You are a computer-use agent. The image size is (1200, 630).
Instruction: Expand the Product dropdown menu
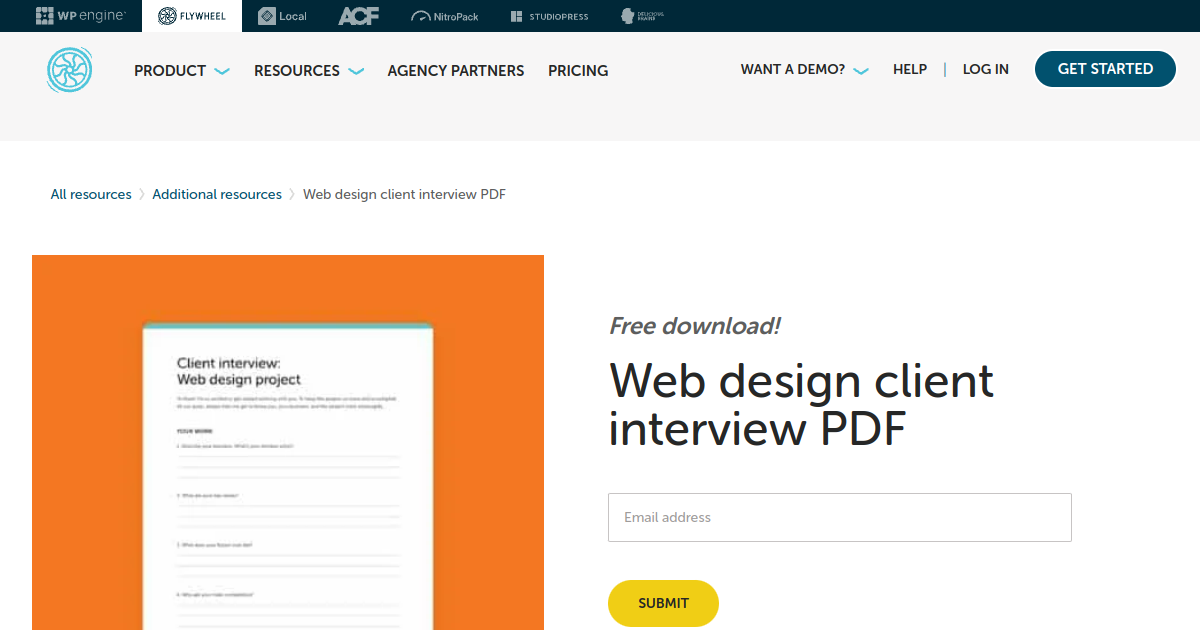[181, 71]
